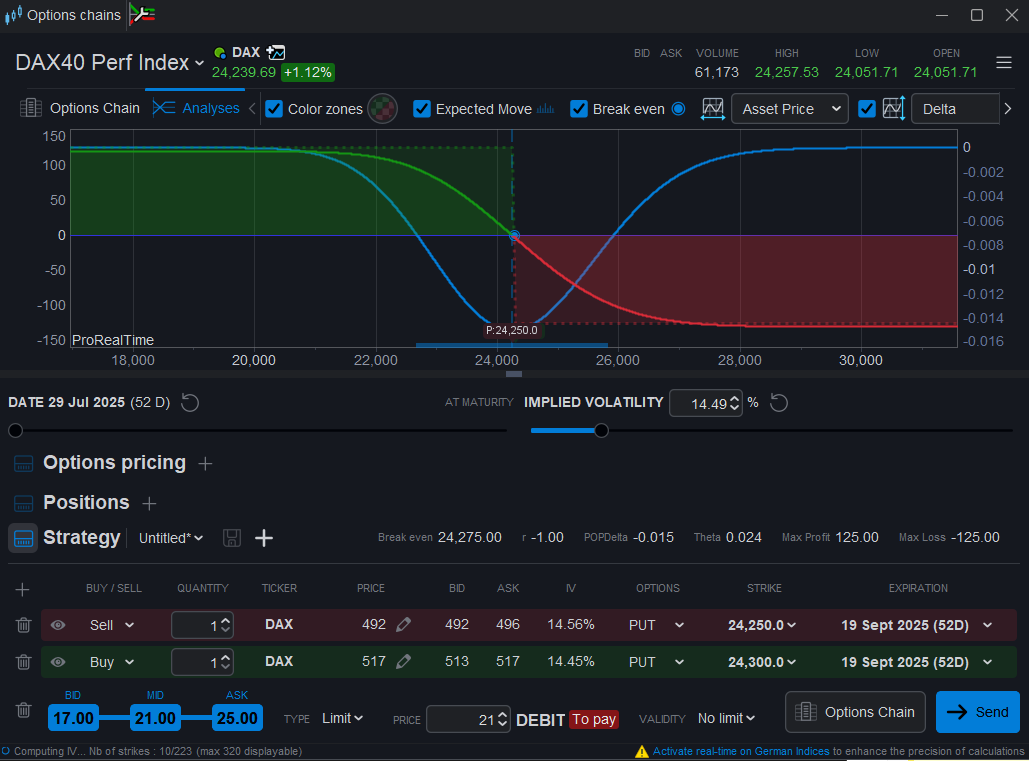Toggle visibility of the Buy leg
The height and width of the screenshot is (761, 1029).
58,662
